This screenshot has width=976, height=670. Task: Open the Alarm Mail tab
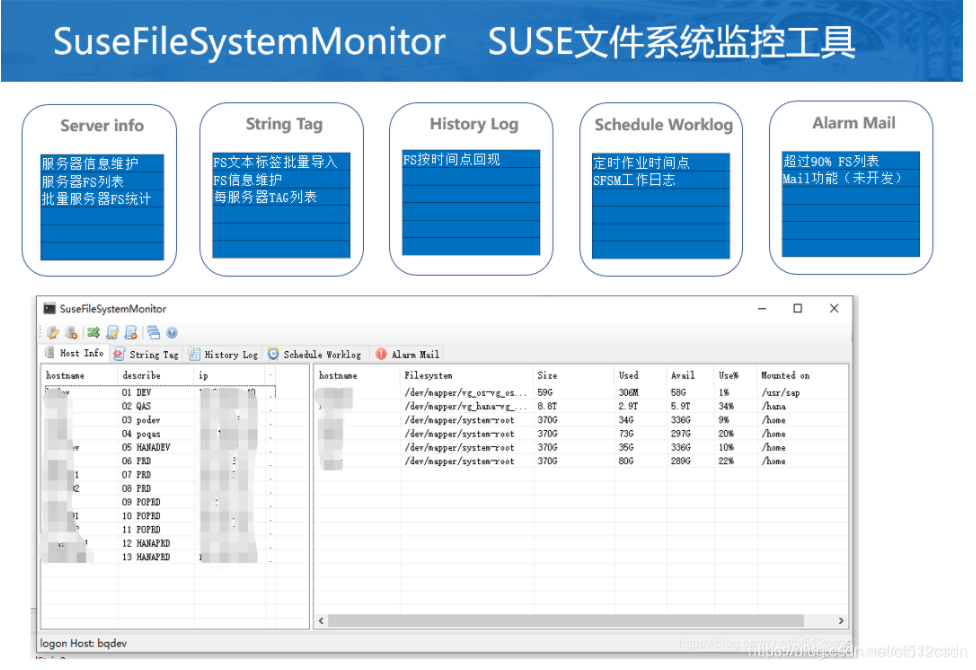[x=408, y=354]
